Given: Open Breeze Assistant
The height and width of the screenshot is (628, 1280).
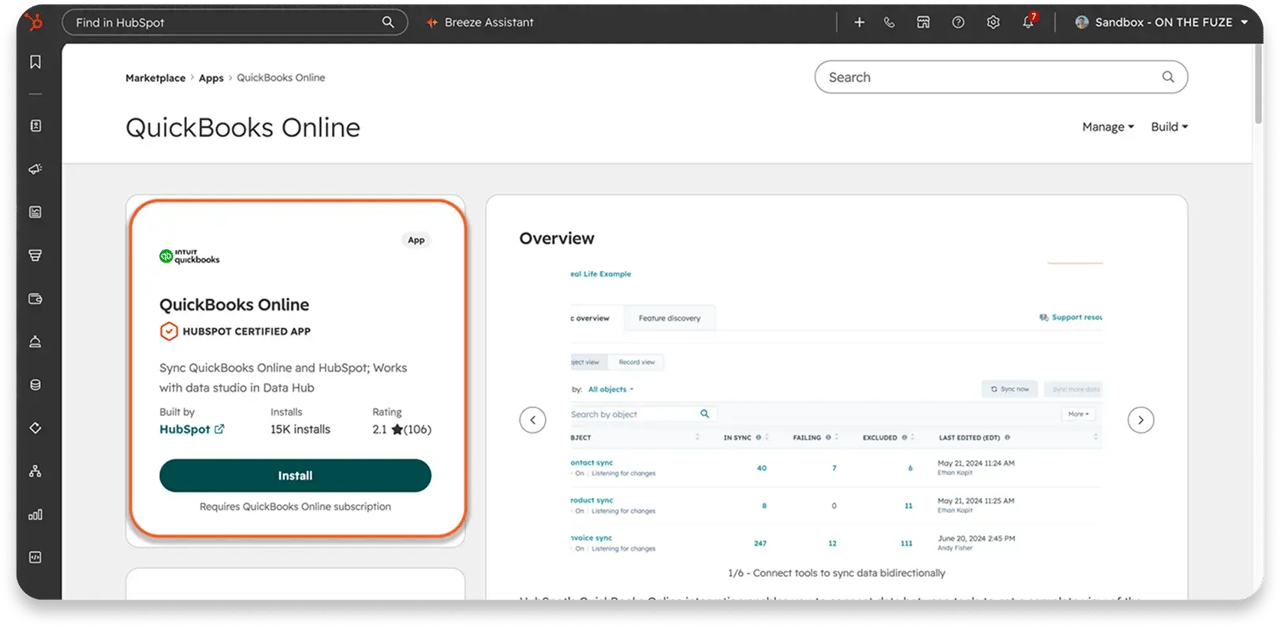Looking at the screenshot, I should tap(480, 22).
